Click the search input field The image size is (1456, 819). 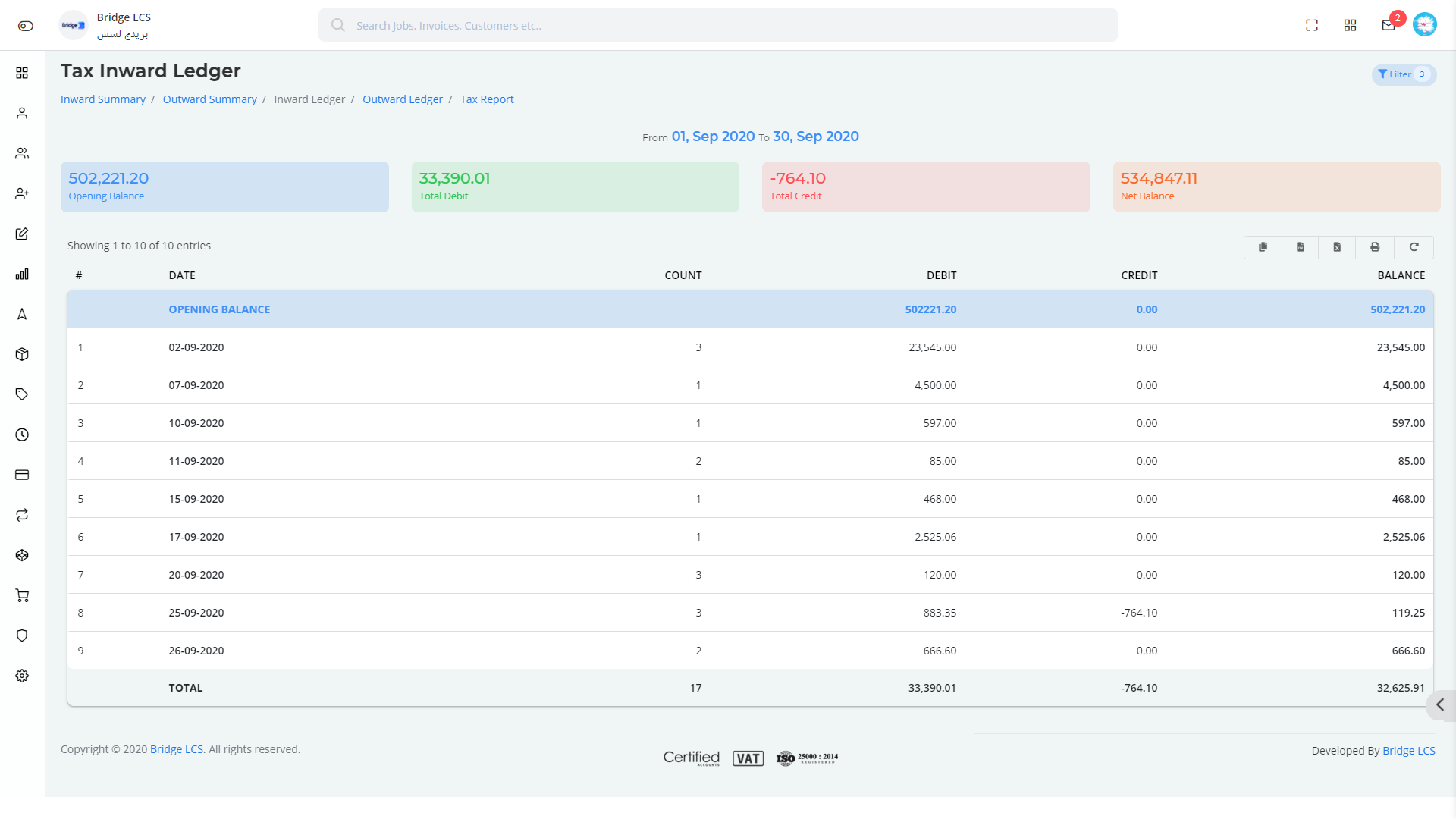[717, 25]
